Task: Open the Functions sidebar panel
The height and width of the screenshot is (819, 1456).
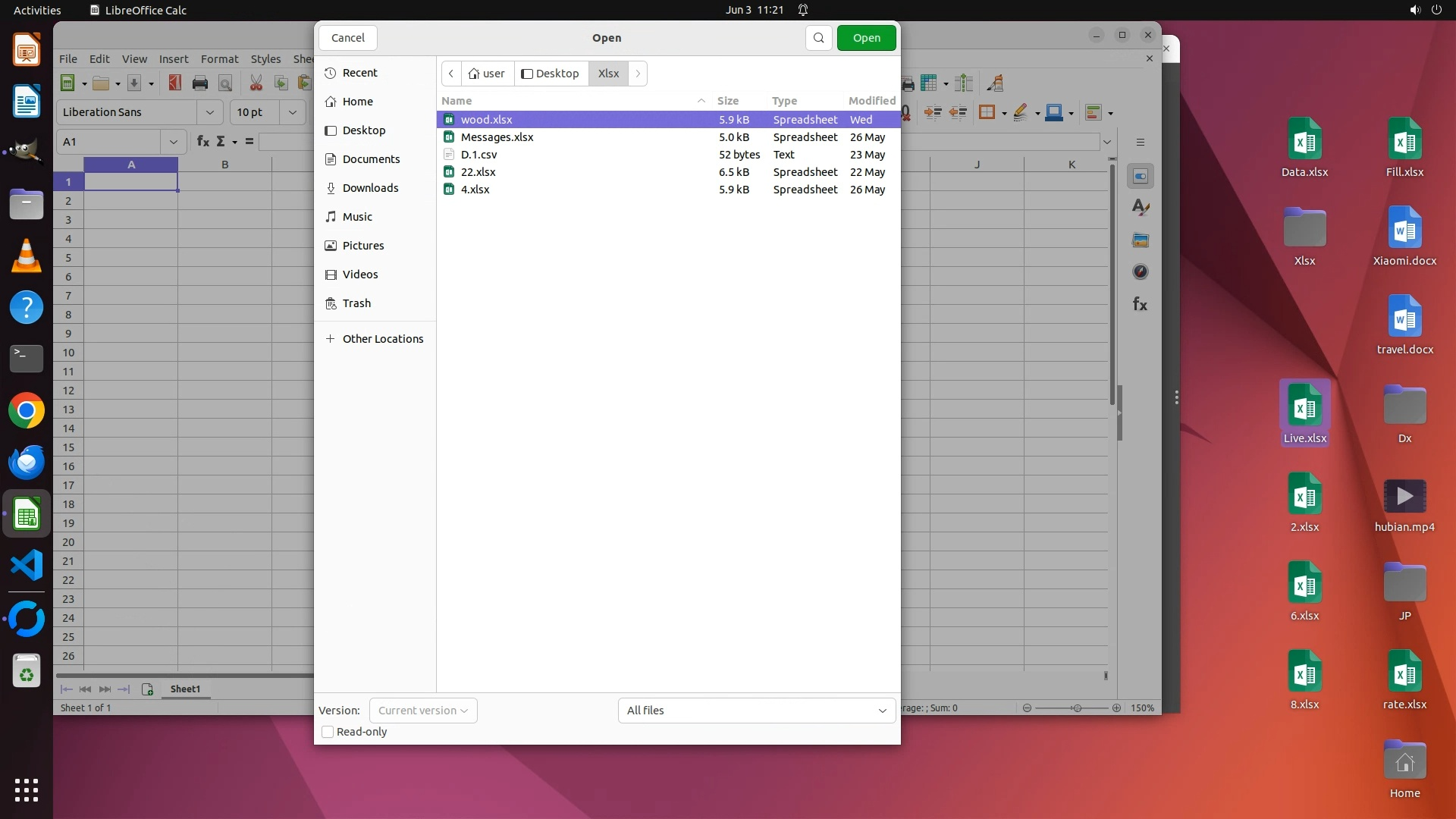Action: [1140, 304]
